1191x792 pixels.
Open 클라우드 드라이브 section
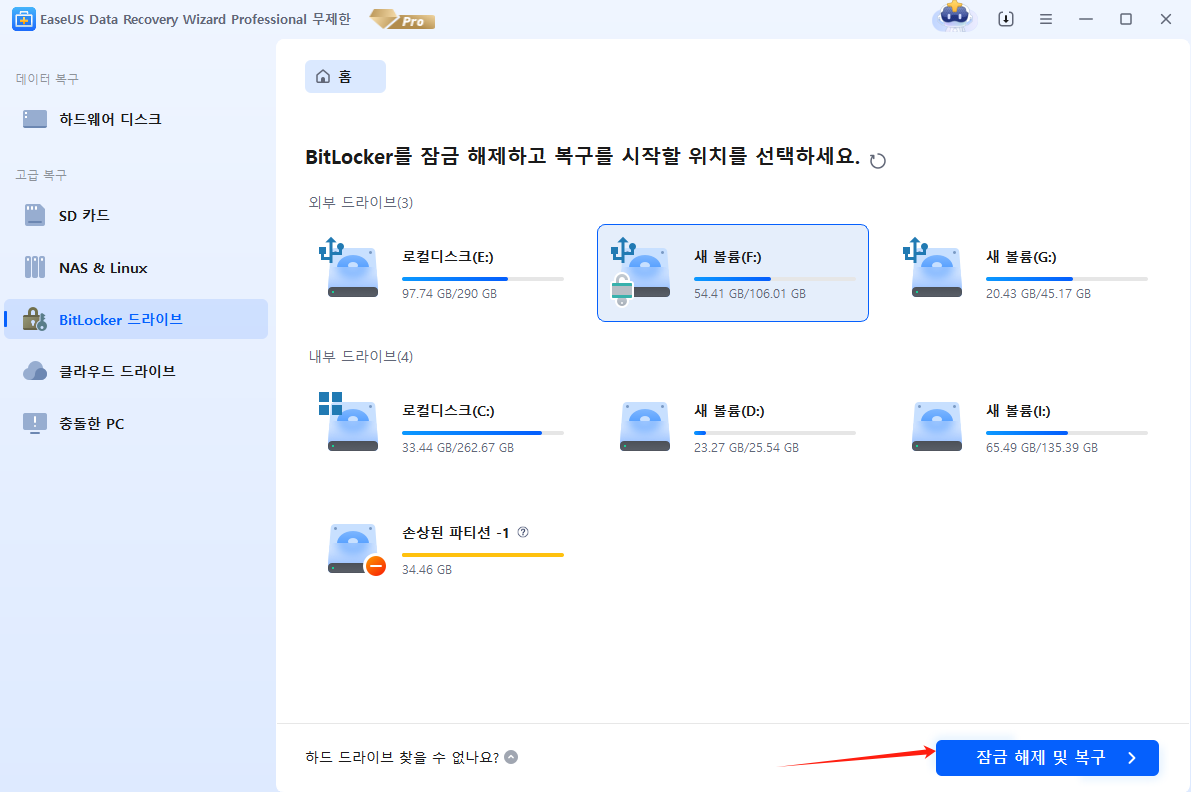click(136, 371)
